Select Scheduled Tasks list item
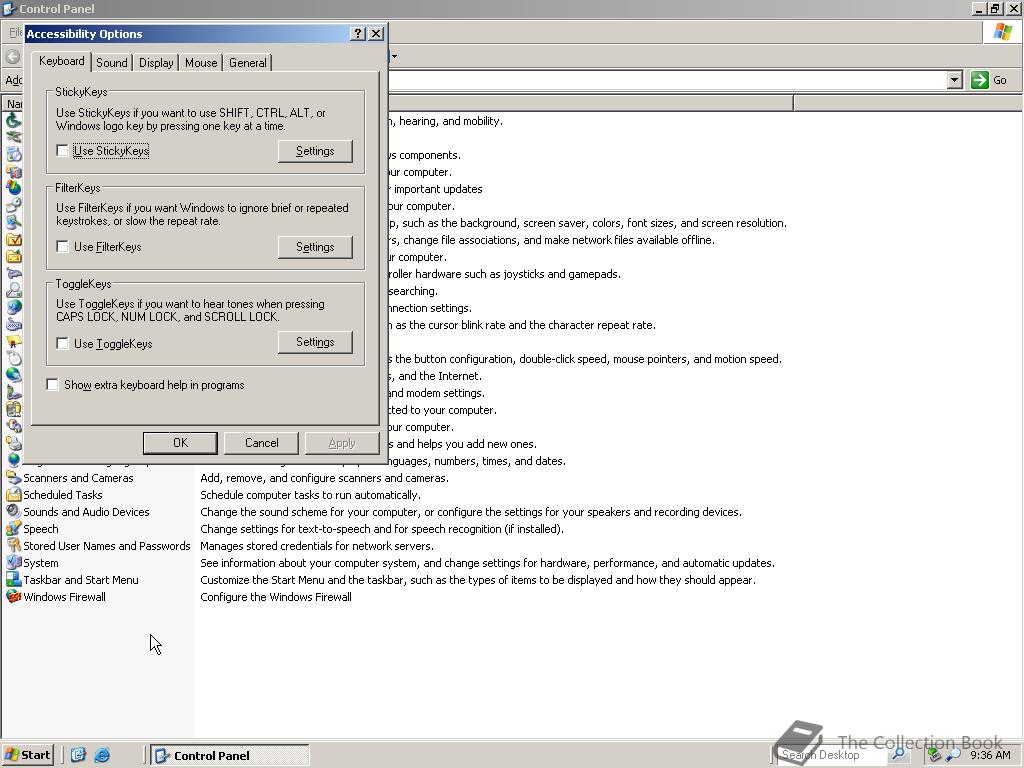The width and height of the screenshot is (1024, 768). click(x=63, y=495)
